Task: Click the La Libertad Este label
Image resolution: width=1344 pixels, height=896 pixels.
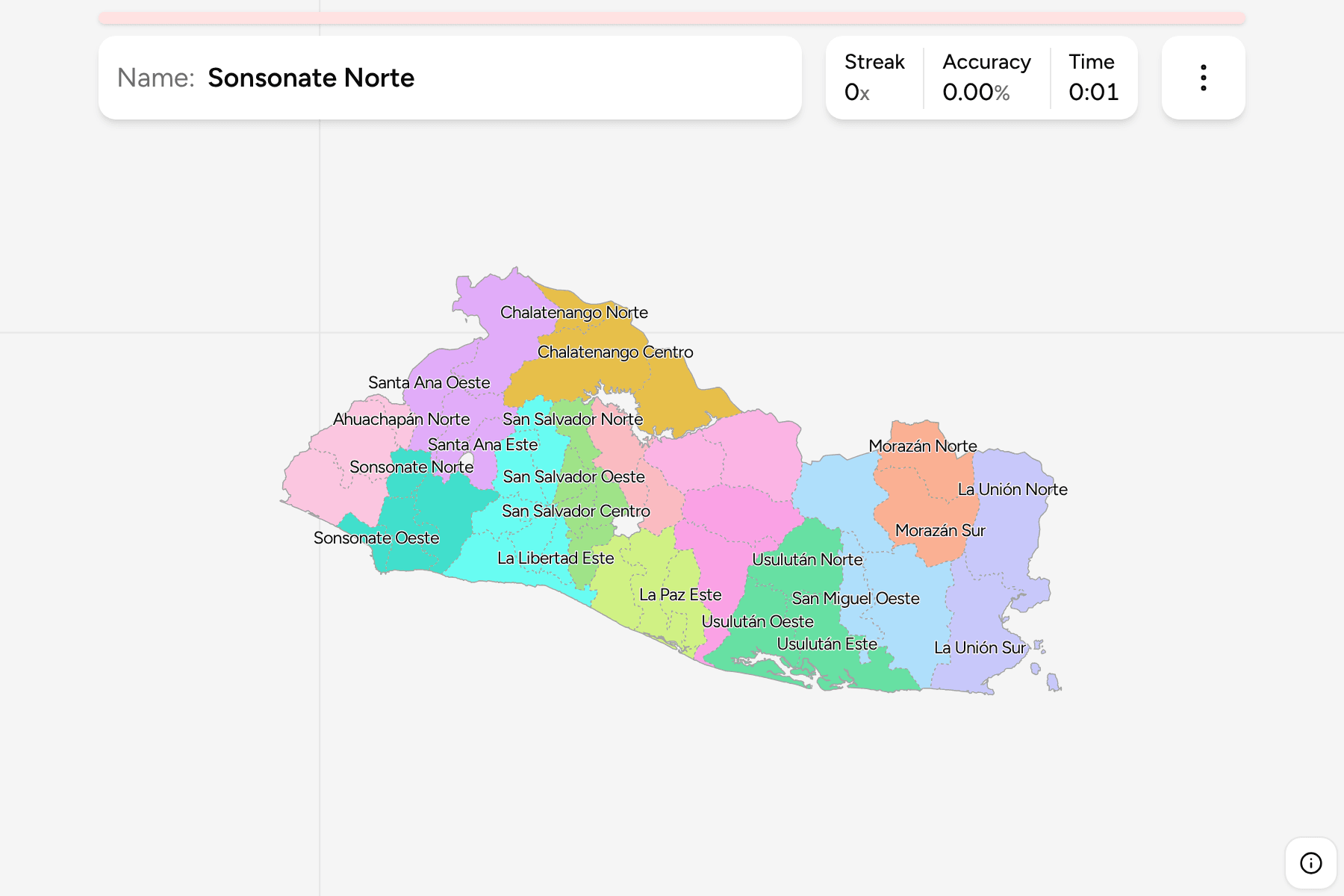Action: click(556, 558)
